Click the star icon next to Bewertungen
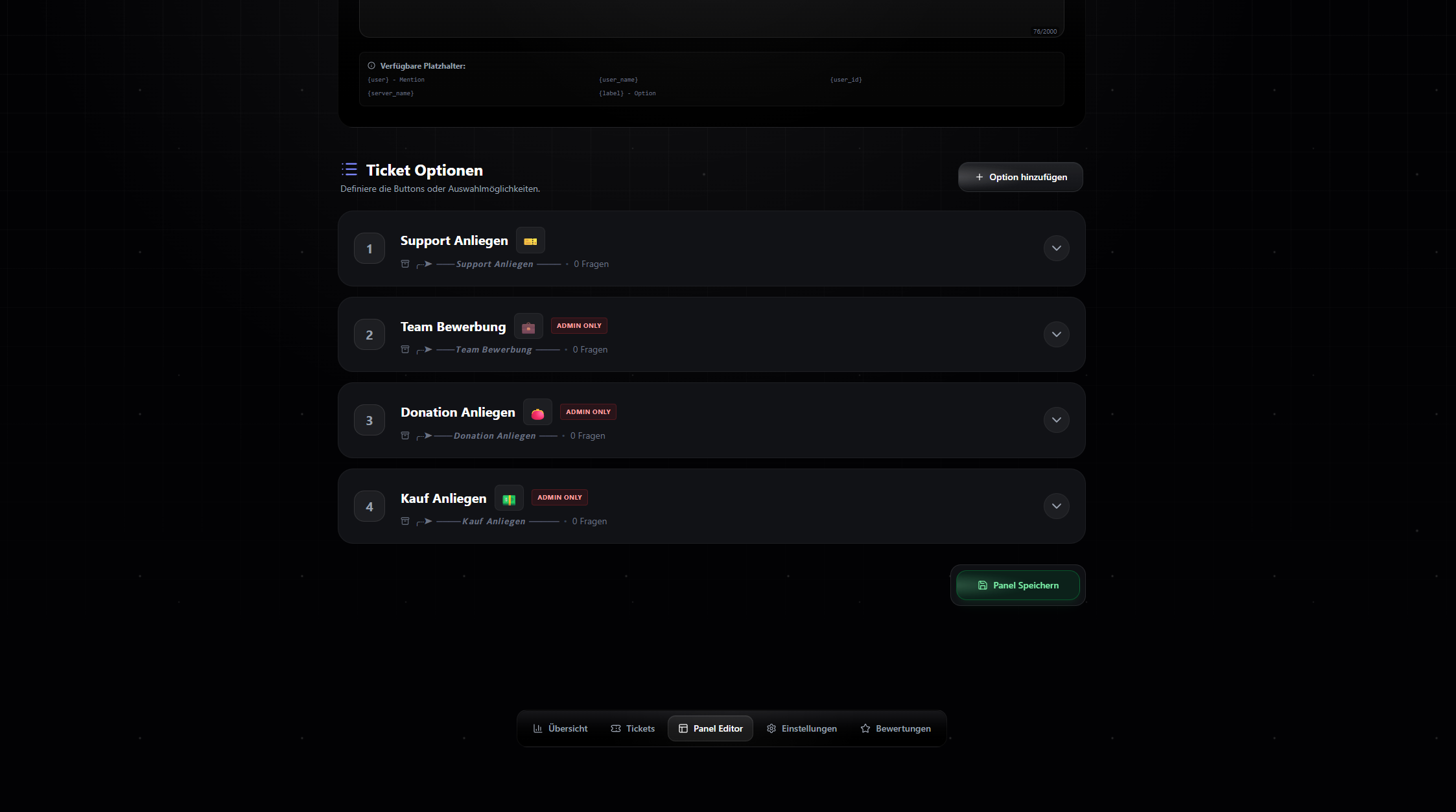The image size is (1456, 812). [865, 728]
